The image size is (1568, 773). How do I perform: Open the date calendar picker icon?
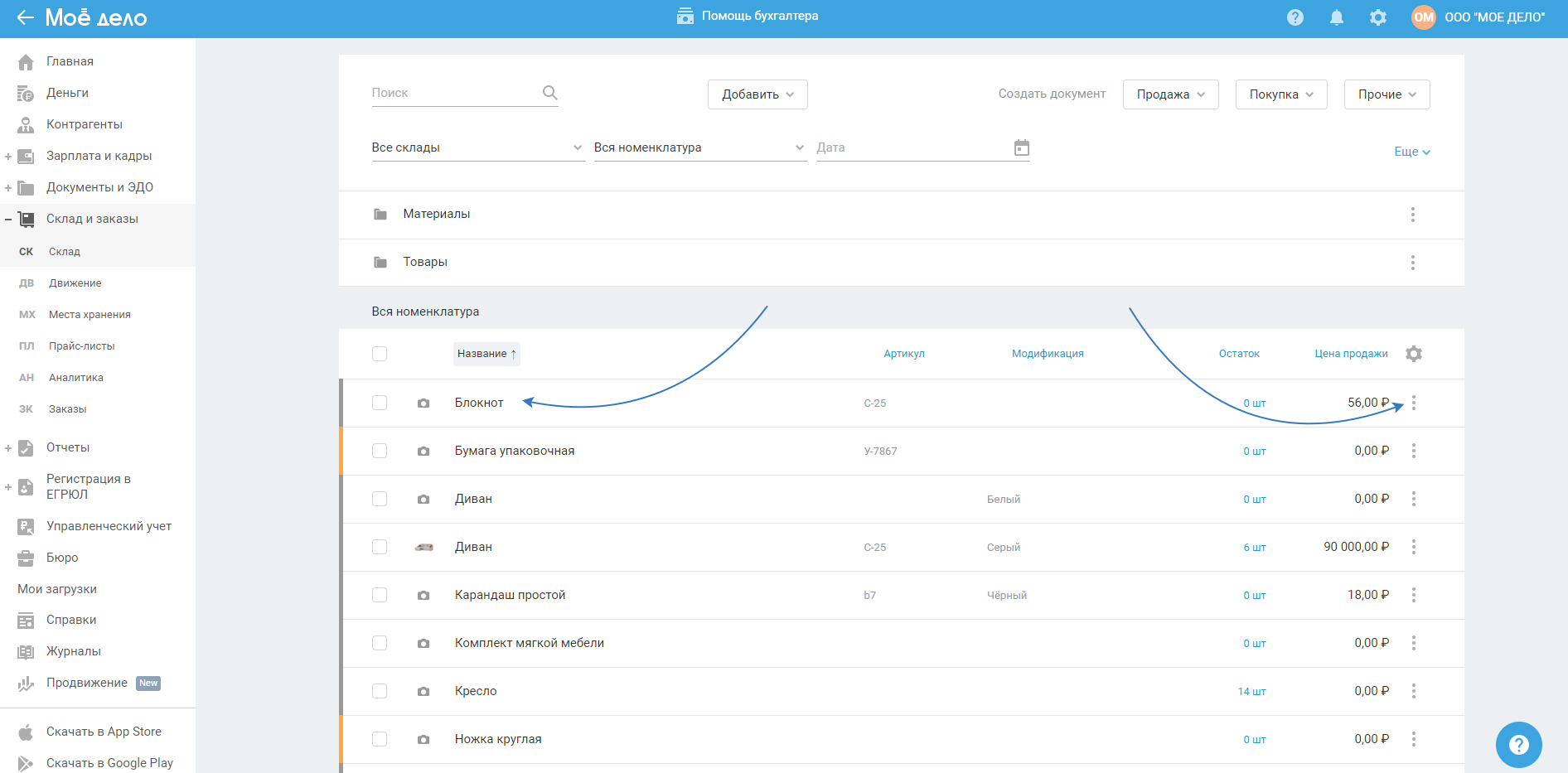click(x=1021, y=147)
